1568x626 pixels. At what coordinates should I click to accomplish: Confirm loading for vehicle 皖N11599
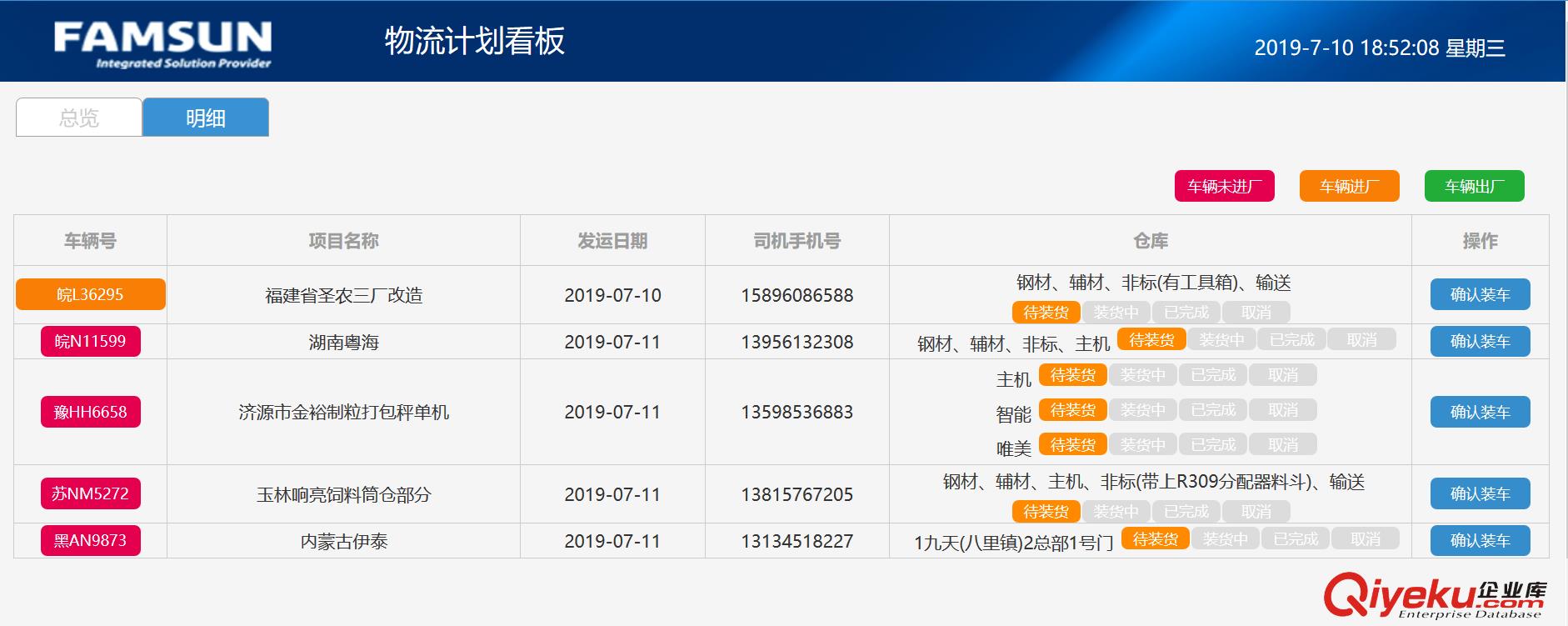tap(1480, 341)
